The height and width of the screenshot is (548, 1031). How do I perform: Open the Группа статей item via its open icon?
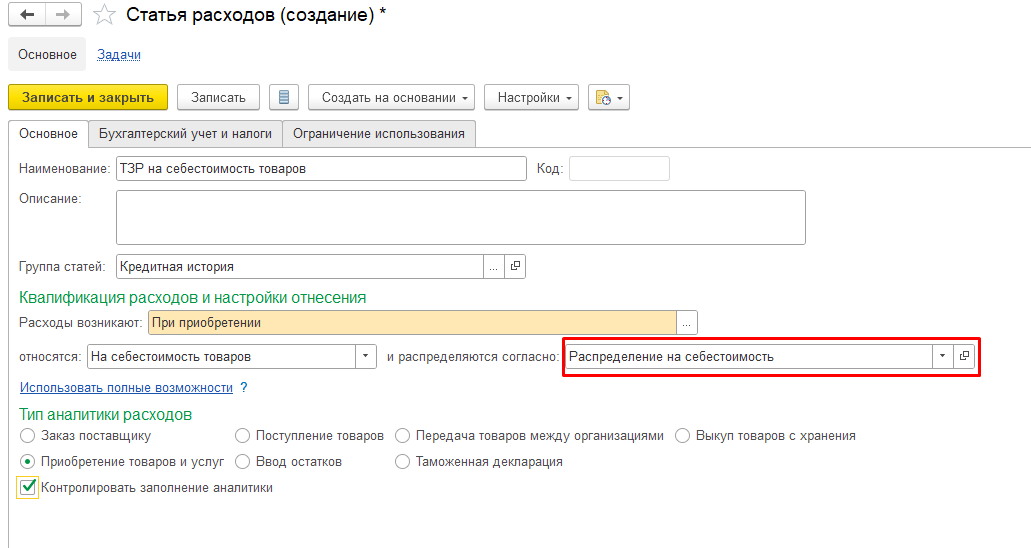(x=515, y=266)
